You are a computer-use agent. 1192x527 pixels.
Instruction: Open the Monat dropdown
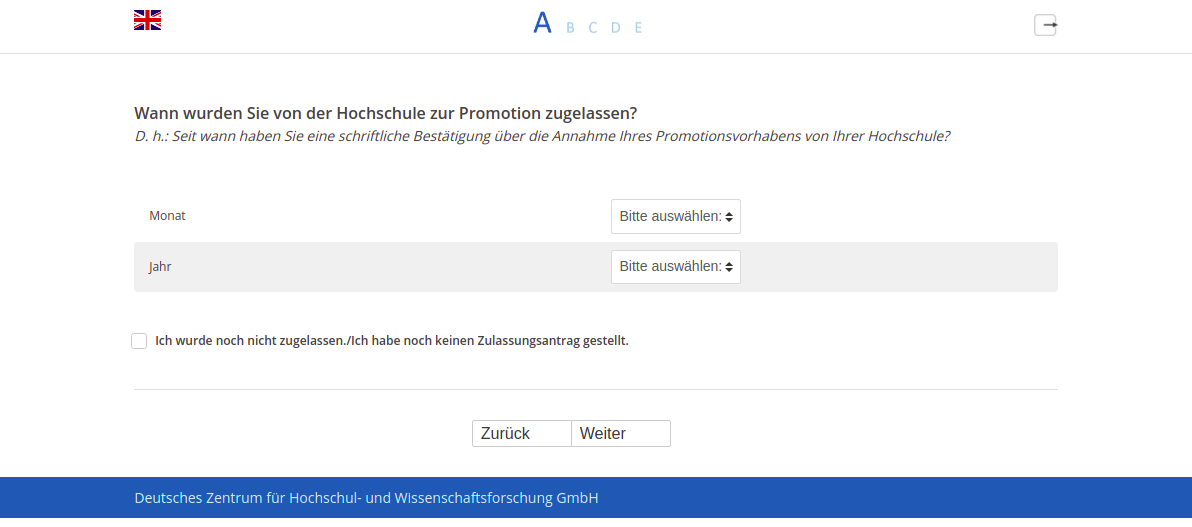click(676, 217)
